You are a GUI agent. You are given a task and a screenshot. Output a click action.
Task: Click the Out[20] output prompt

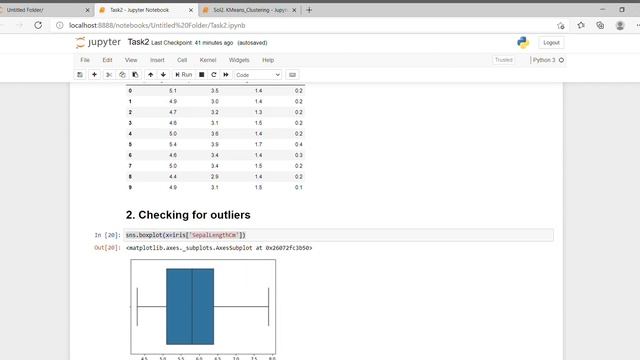(107, 248)
